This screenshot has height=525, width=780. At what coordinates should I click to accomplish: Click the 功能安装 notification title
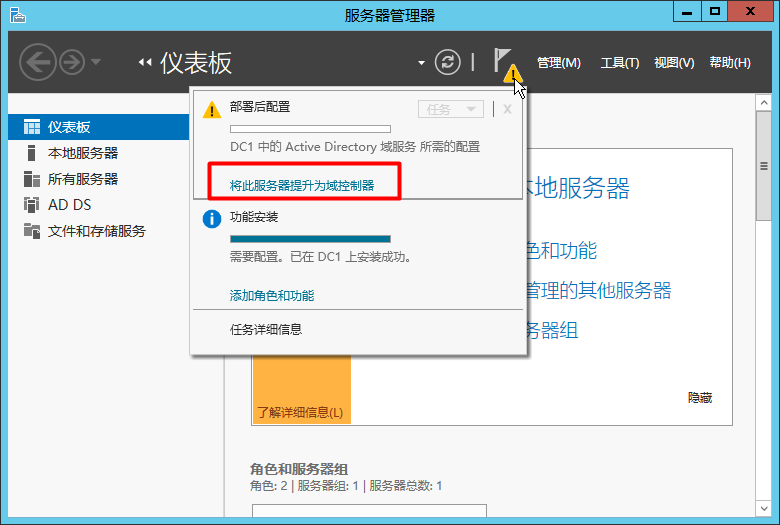[x=254, y=217]
